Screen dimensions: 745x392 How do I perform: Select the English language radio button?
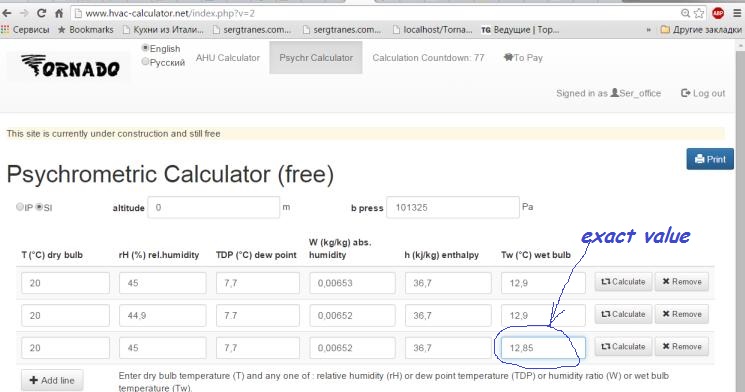tap(145, 48)
